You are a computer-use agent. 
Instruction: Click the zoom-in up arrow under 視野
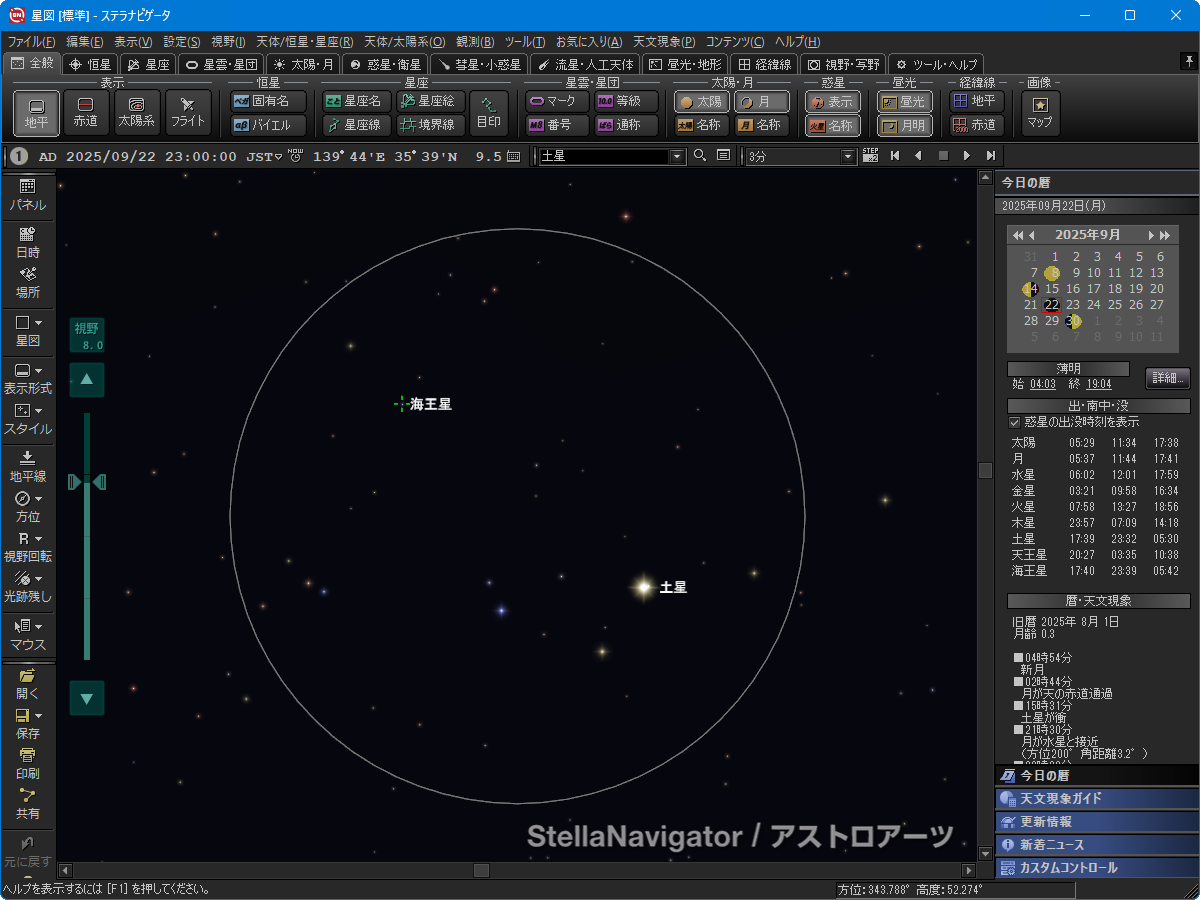87,379
